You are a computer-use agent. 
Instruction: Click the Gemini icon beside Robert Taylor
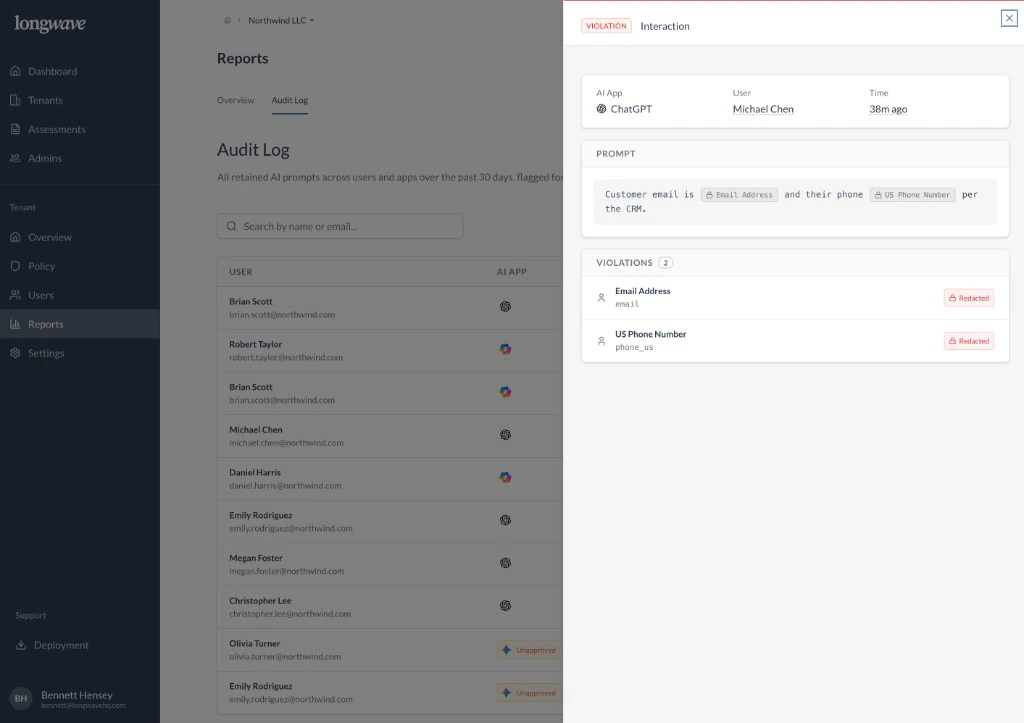(505, 349)
